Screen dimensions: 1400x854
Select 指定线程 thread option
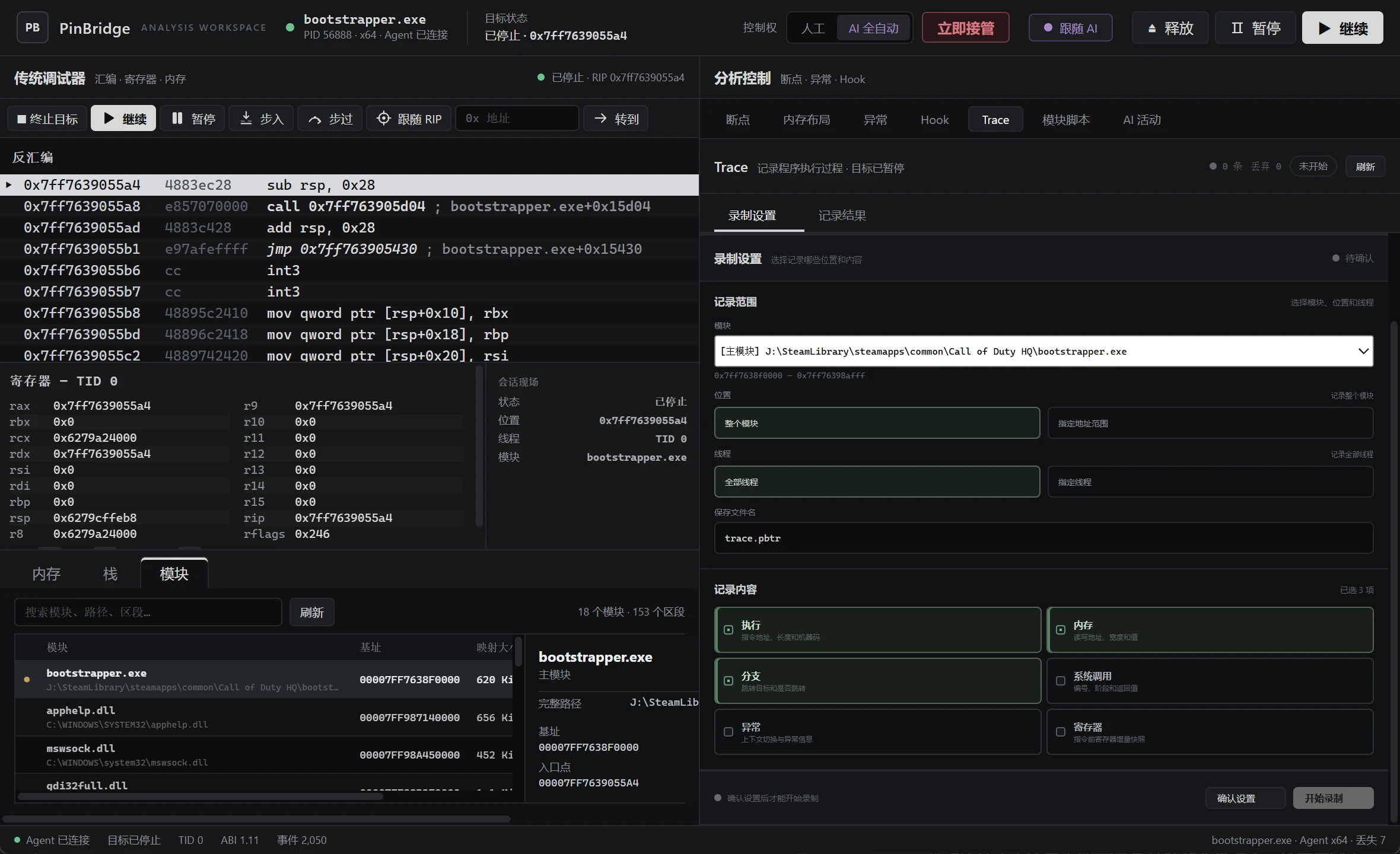coord(1210,482)
